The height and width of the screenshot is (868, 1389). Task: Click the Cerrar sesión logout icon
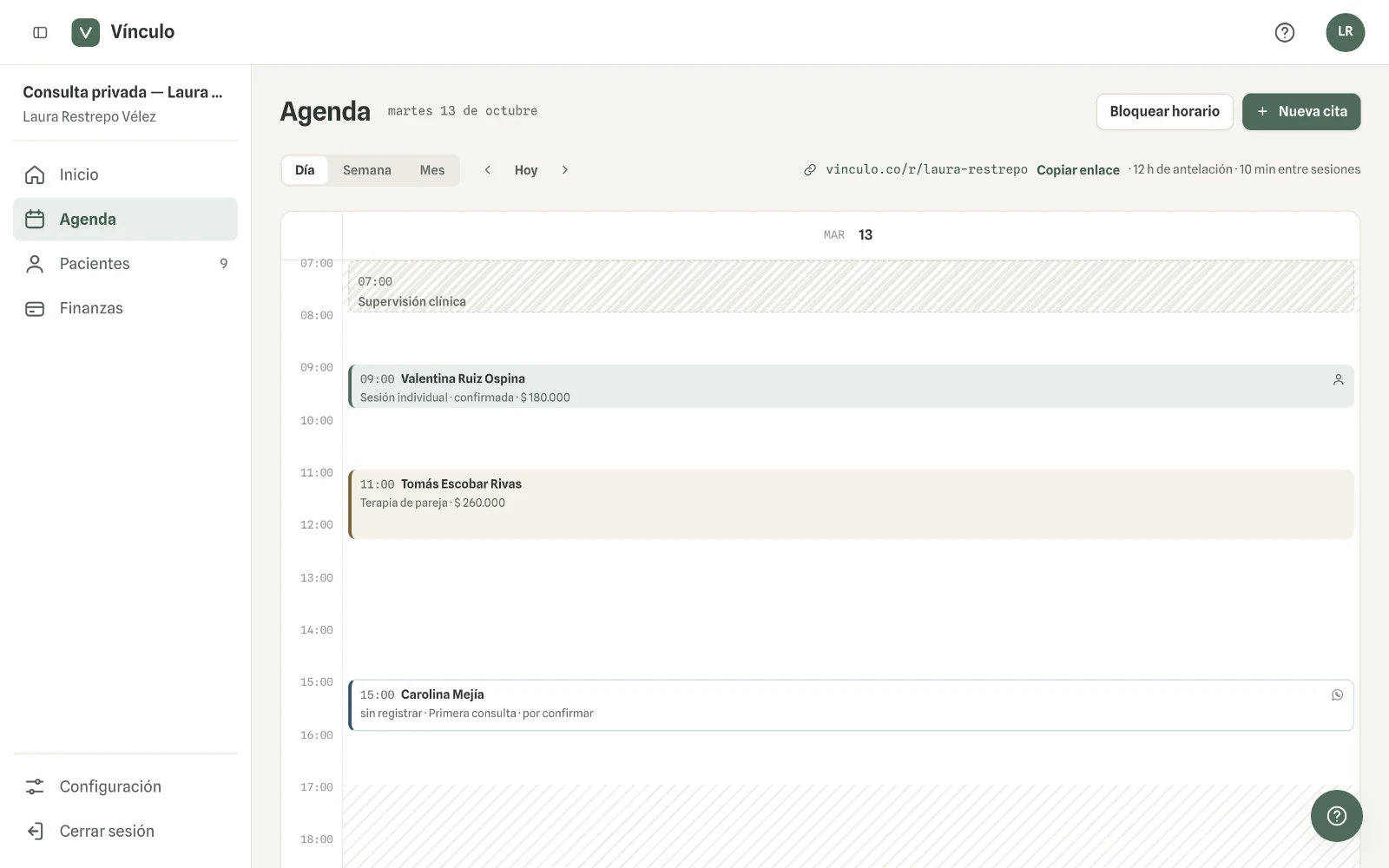point(35,832)
